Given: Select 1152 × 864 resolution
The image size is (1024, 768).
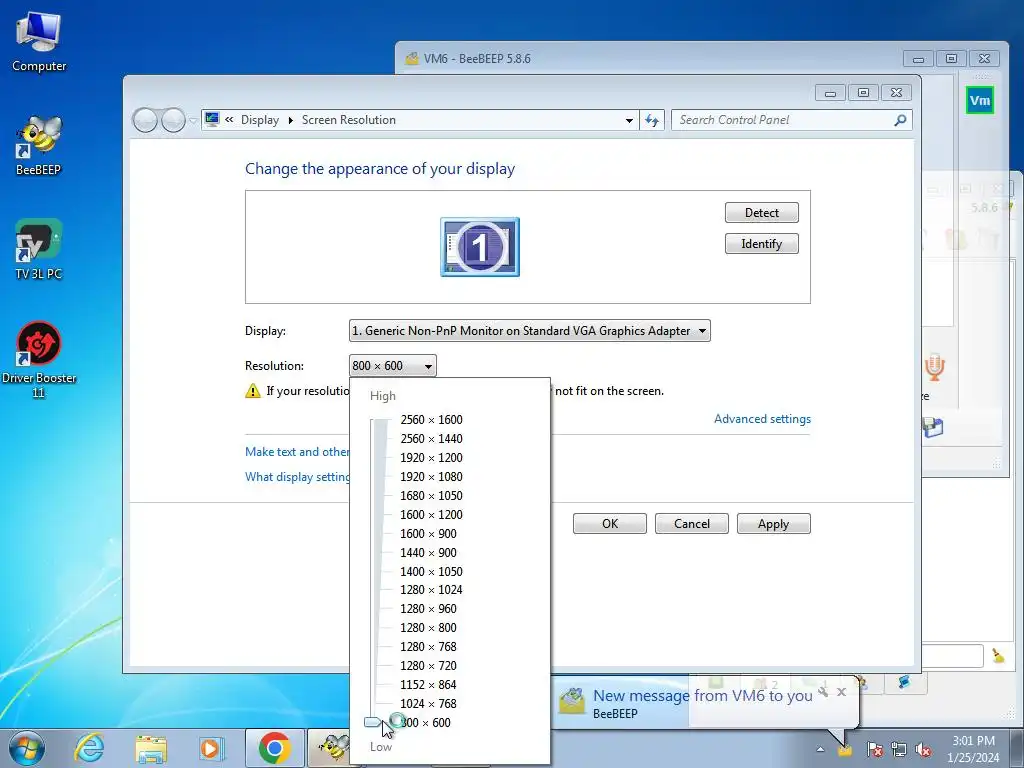Looking at the screenshot, I should tap(428, 684).
